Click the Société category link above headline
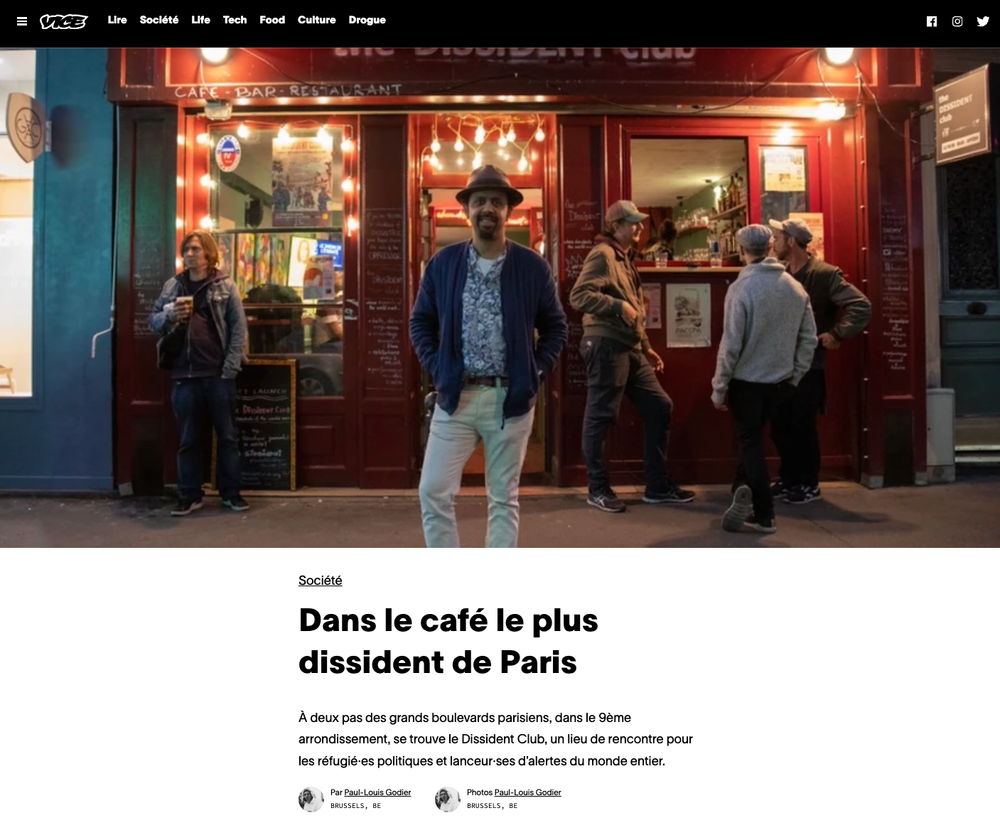Screen dimensions: 1000x825 (x=320, y=580)
